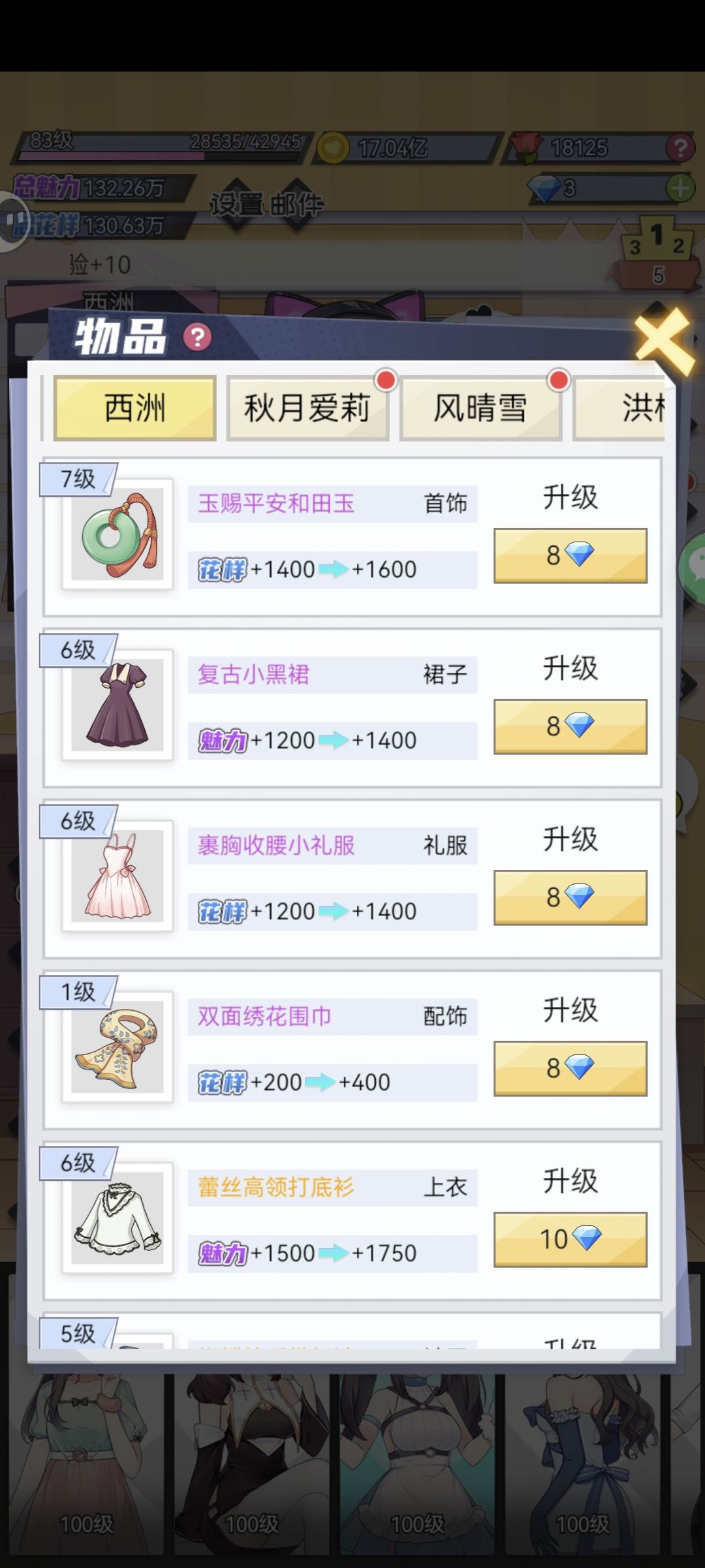Open the 风晴雪 tab
This screenshot has width=705, height=1568.
tap(480, 408)
